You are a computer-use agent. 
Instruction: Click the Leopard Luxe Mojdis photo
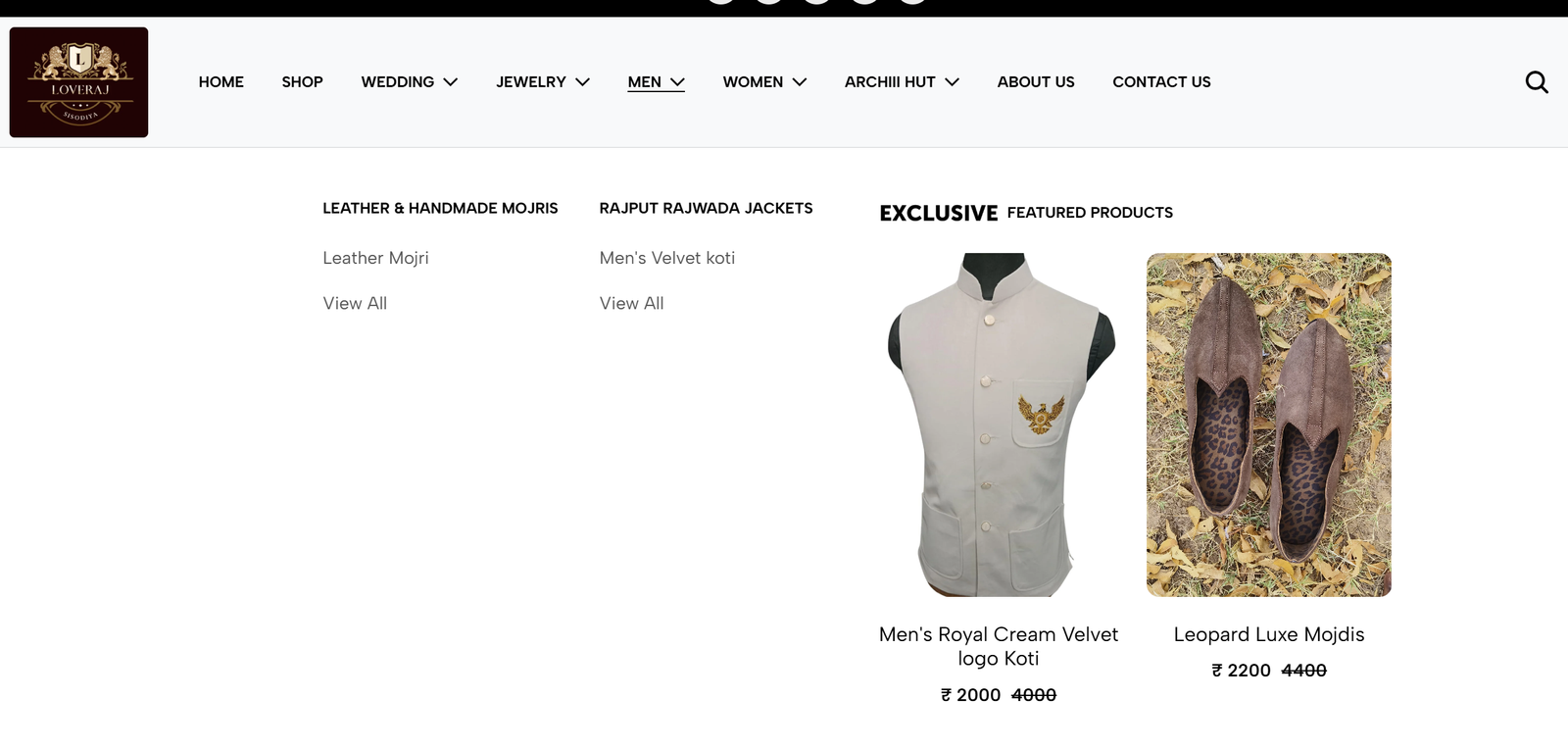coord(1269,424)
